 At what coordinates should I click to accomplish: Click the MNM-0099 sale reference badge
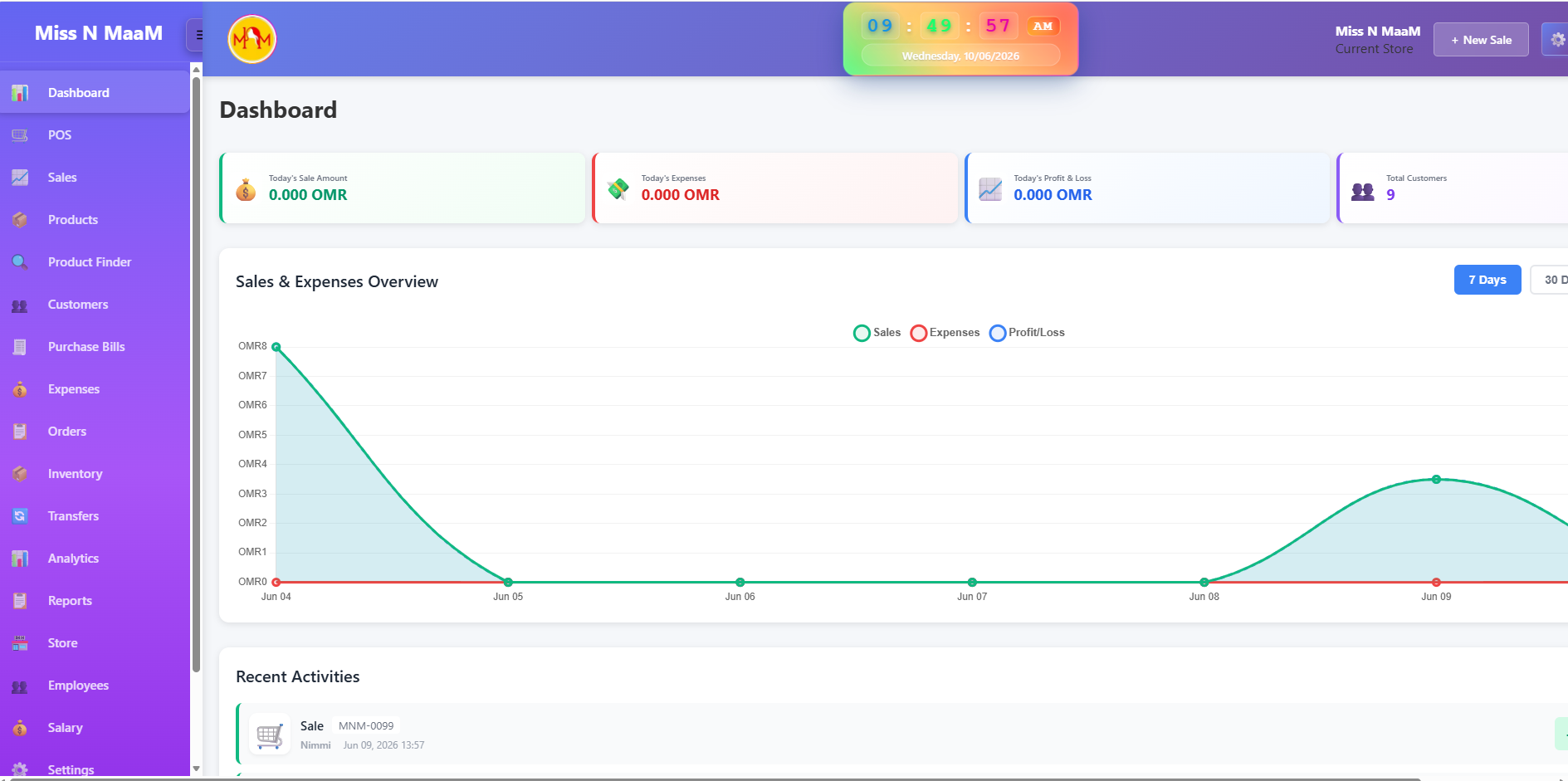(366, 726)
